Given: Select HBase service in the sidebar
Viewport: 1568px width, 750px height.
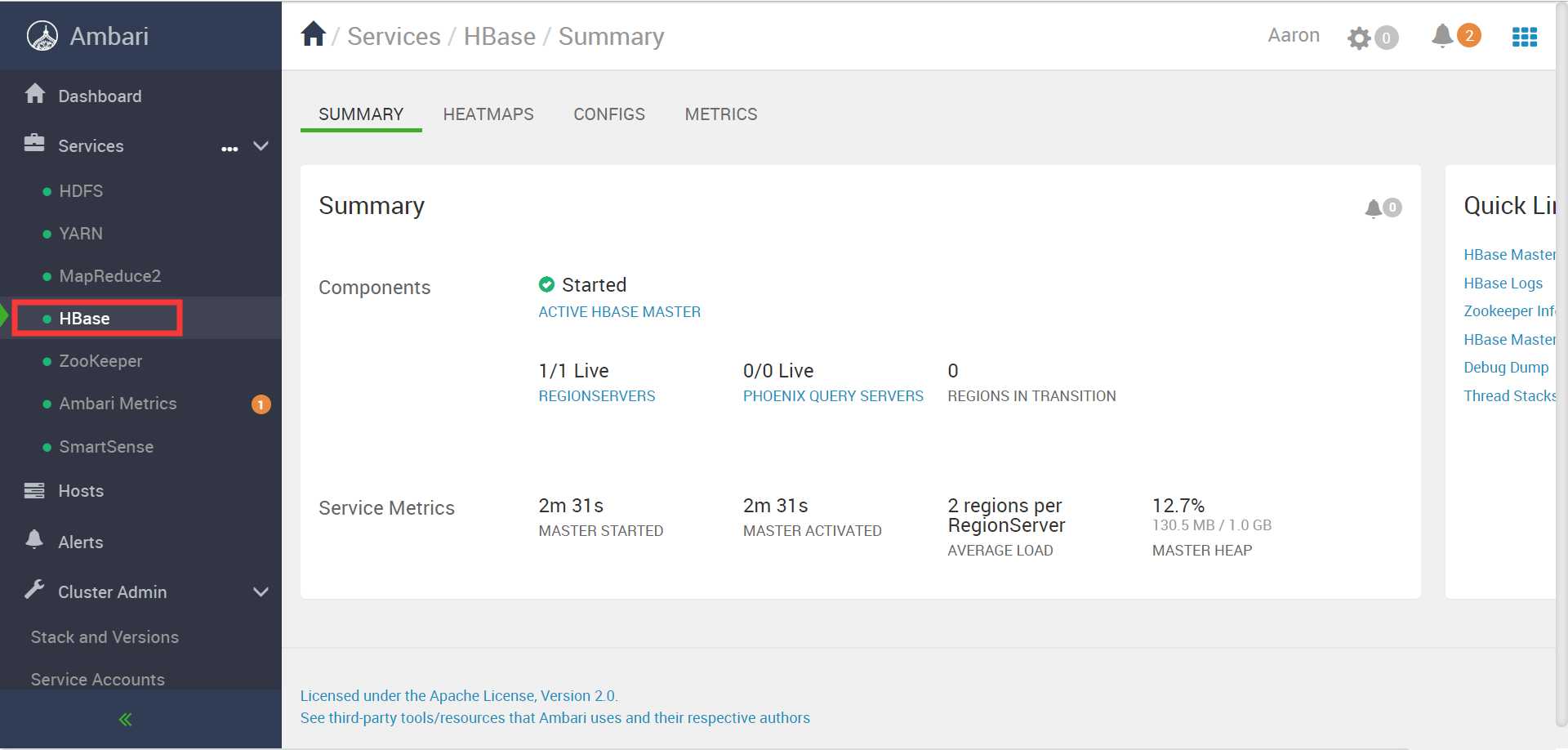Looking at the screenshot, I should tap(84, 319).
